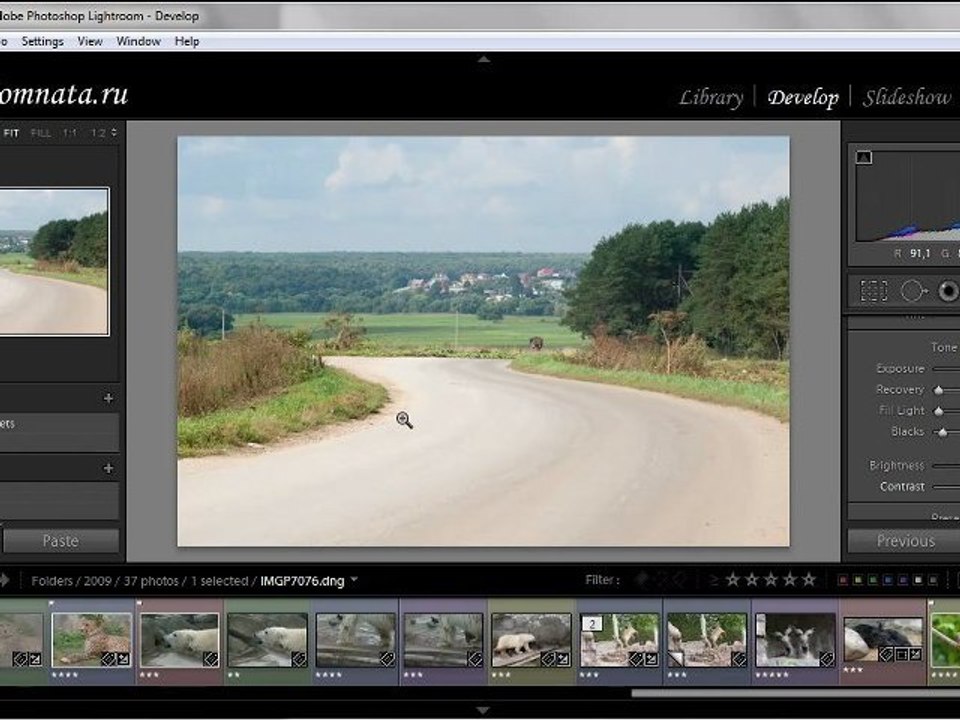Screen dimensions: 960x720
Task: Click develop adjustments badge on black animal thumbnail
Action: click(916, 654)
